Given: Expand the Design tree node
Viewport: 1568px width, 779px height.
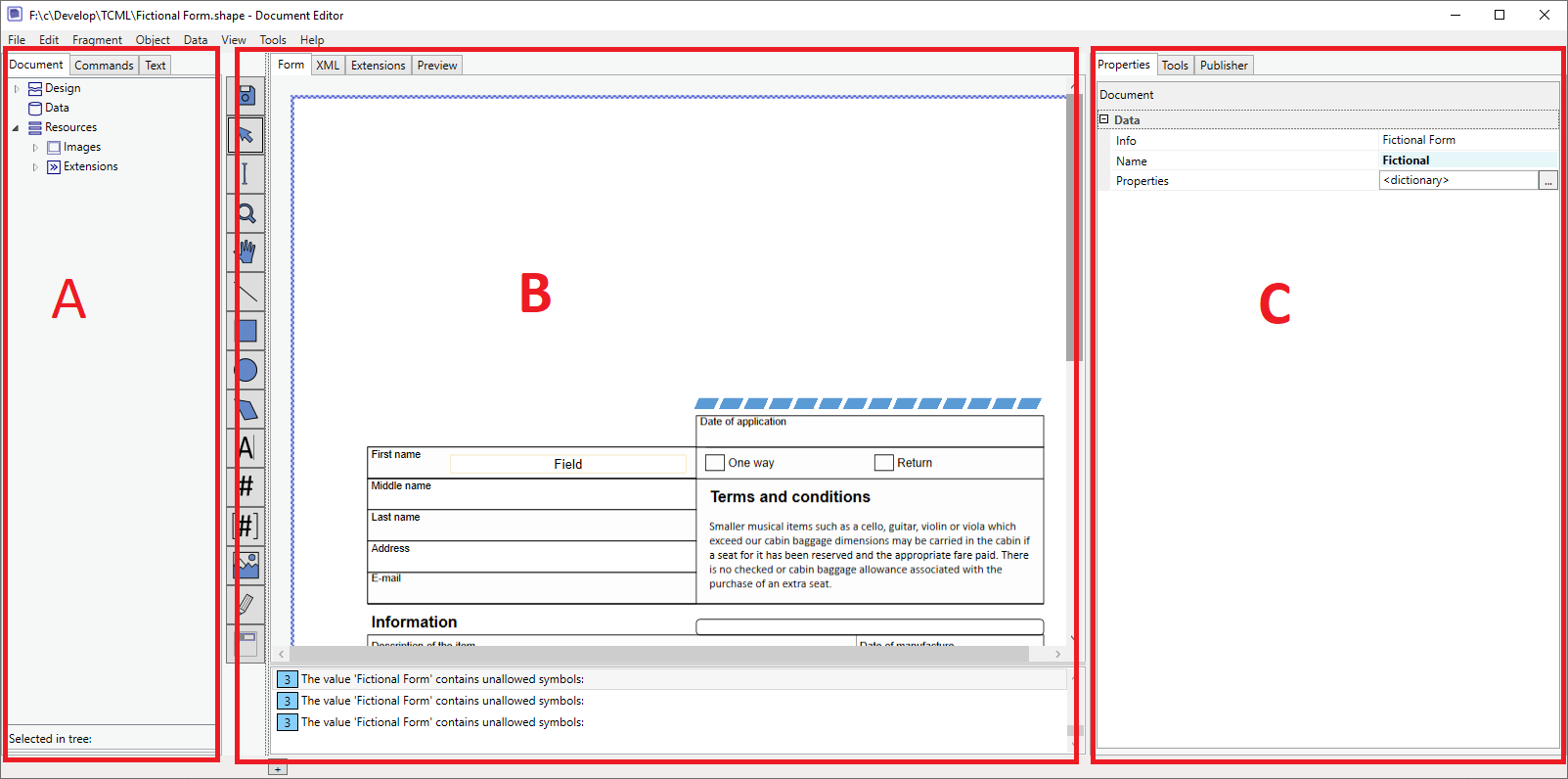Looking at the screenshot, I should pos(17,89).
